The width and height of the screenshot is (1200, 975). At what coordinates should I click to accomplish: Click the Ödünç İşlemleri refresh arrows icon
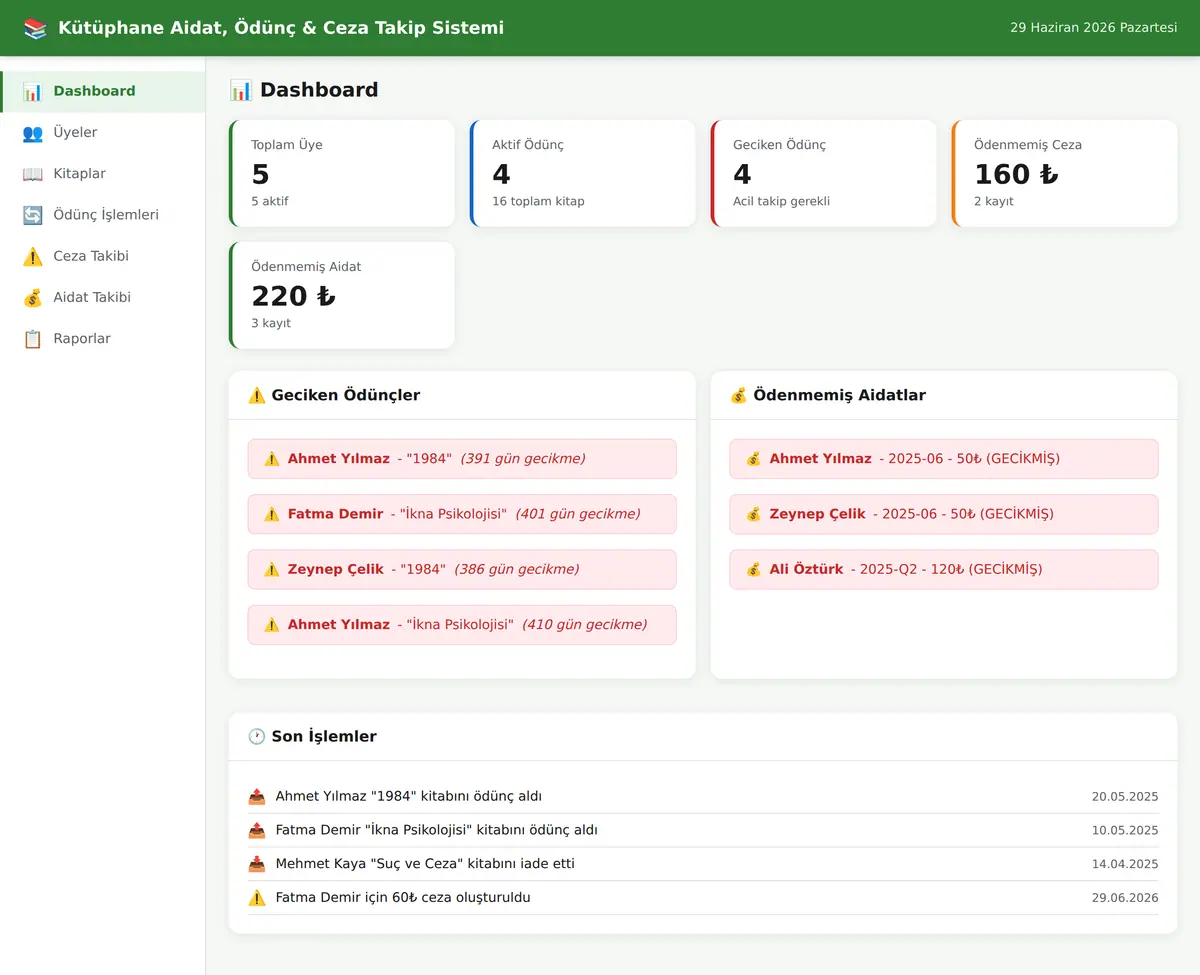click(33, 215)
